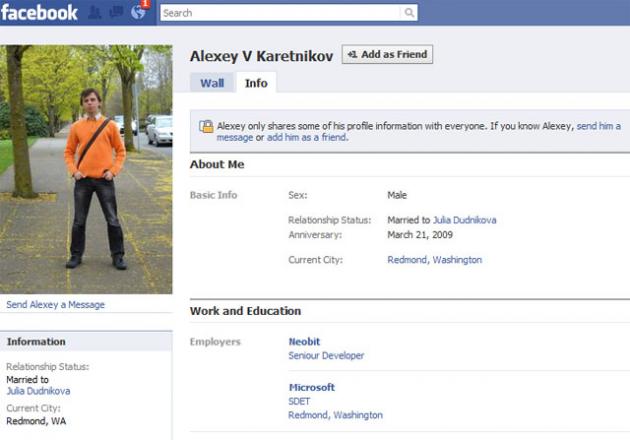630x440 pixels.
Task: Click the lock privacy icon
Action: 207,126
